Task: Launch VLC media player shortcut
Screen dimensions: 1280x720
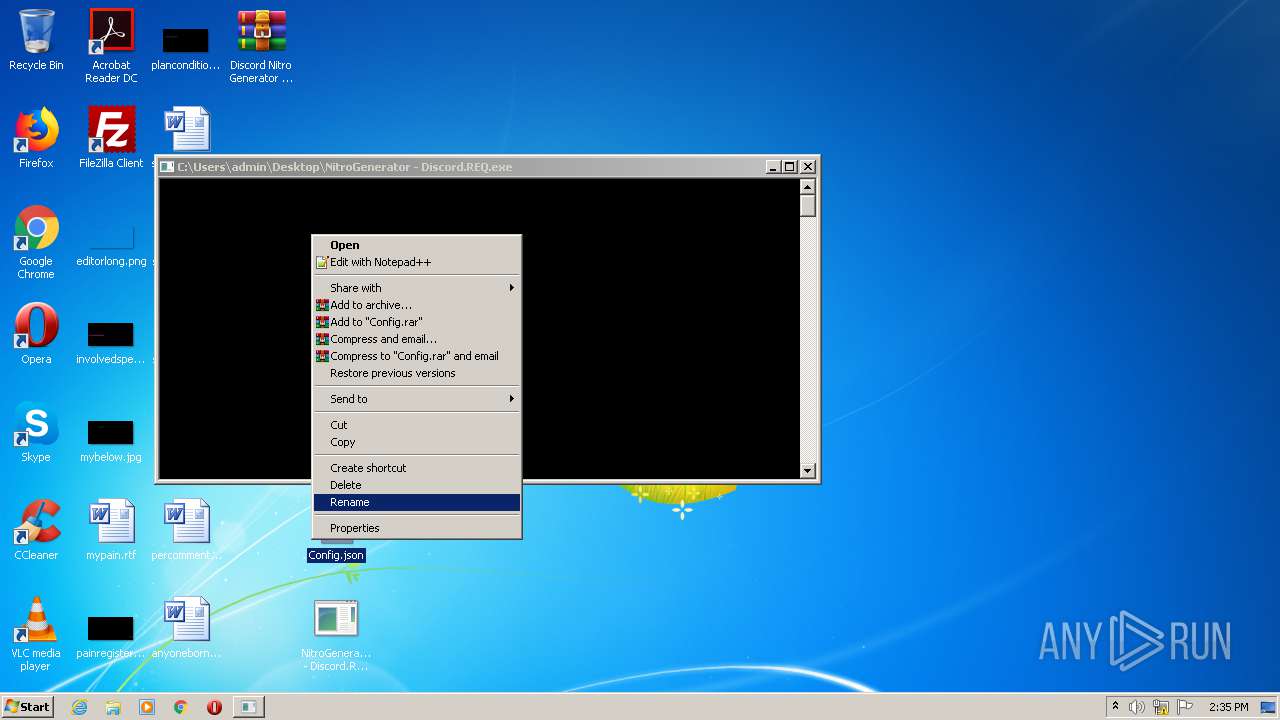Action: pyautogui.click(x=36, y=634)
